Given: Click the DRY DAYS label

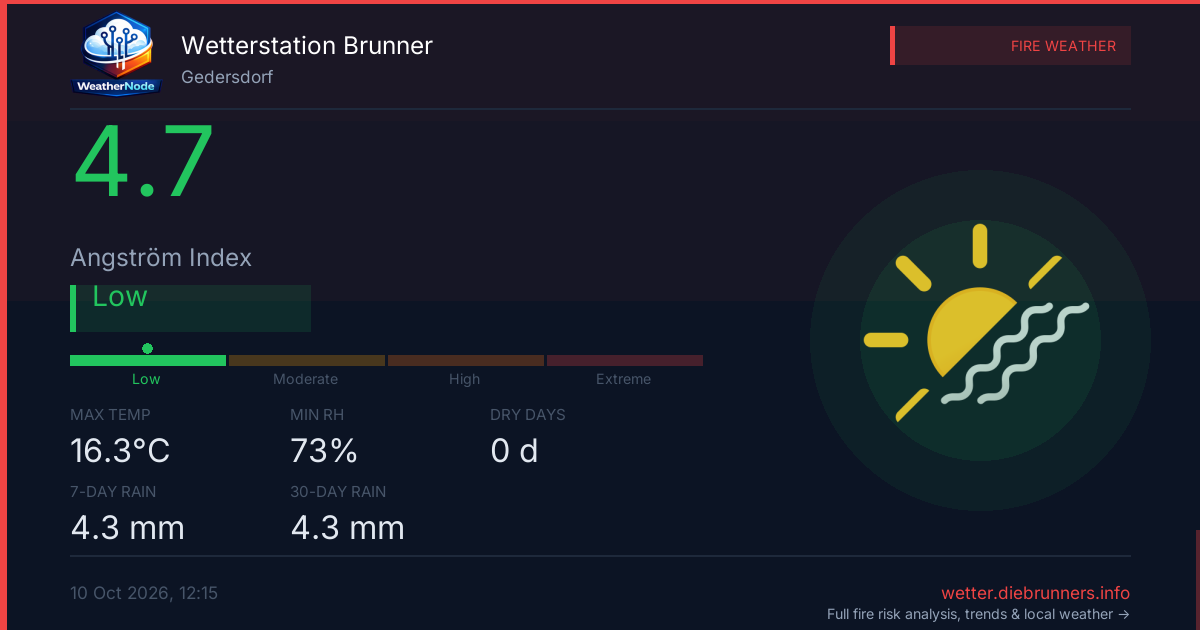Looking at the screenshot, I should point(528,415).
